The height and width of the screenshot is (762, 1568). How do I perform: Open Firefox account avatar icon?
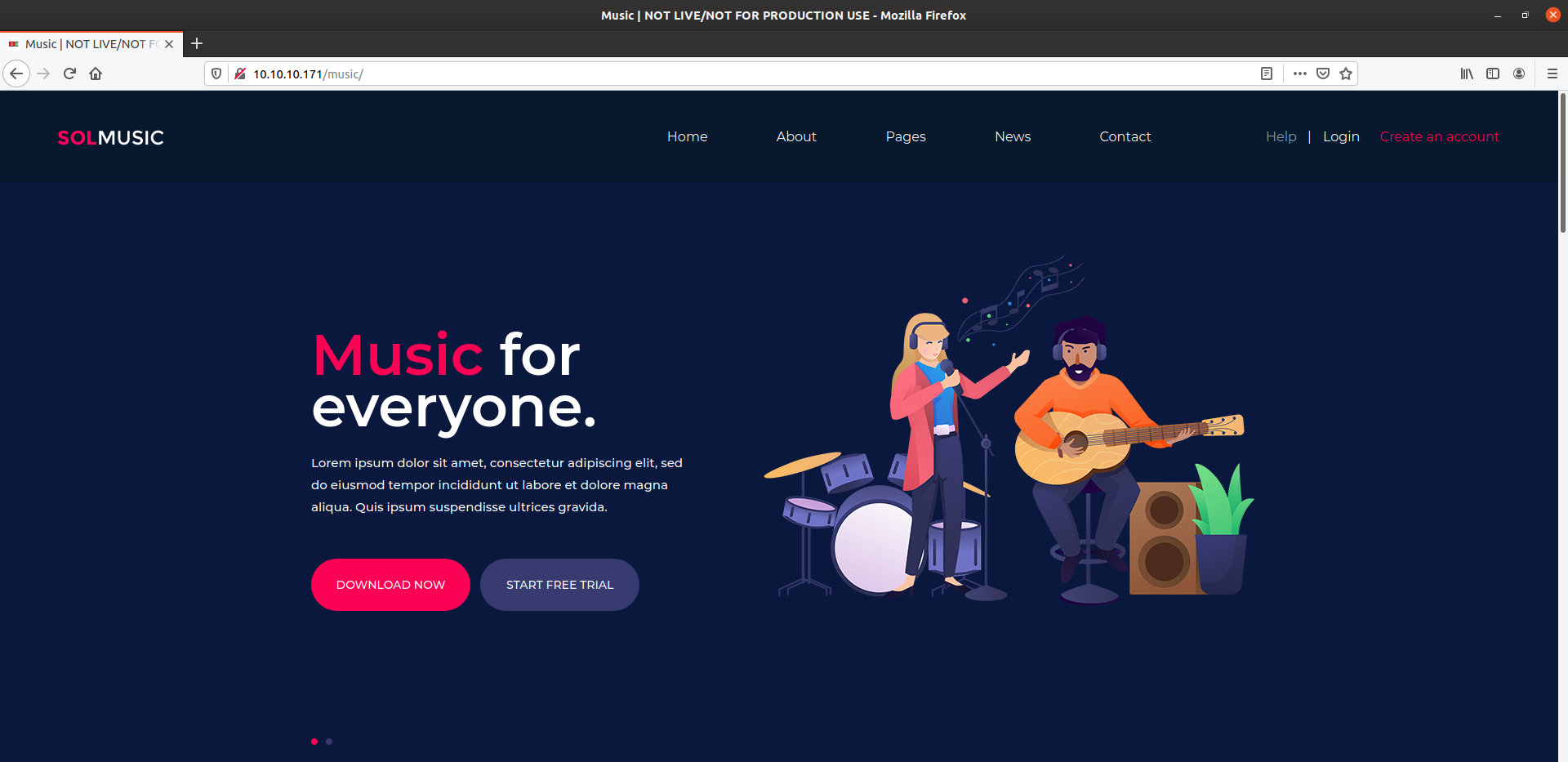tap(1519, 74)
